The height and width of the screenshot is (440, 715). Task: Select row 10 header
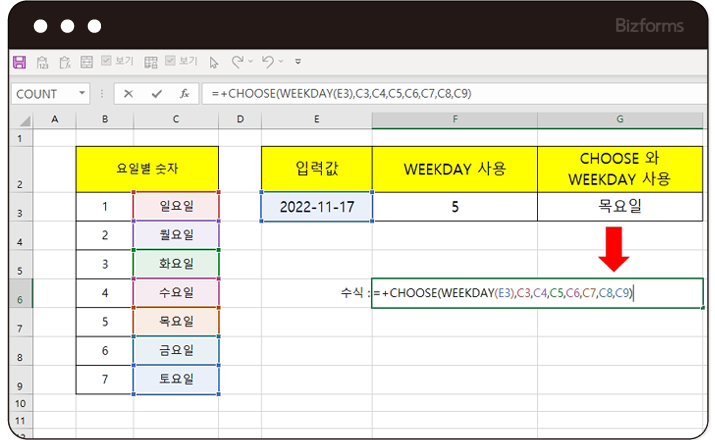[x=21, y=404]
